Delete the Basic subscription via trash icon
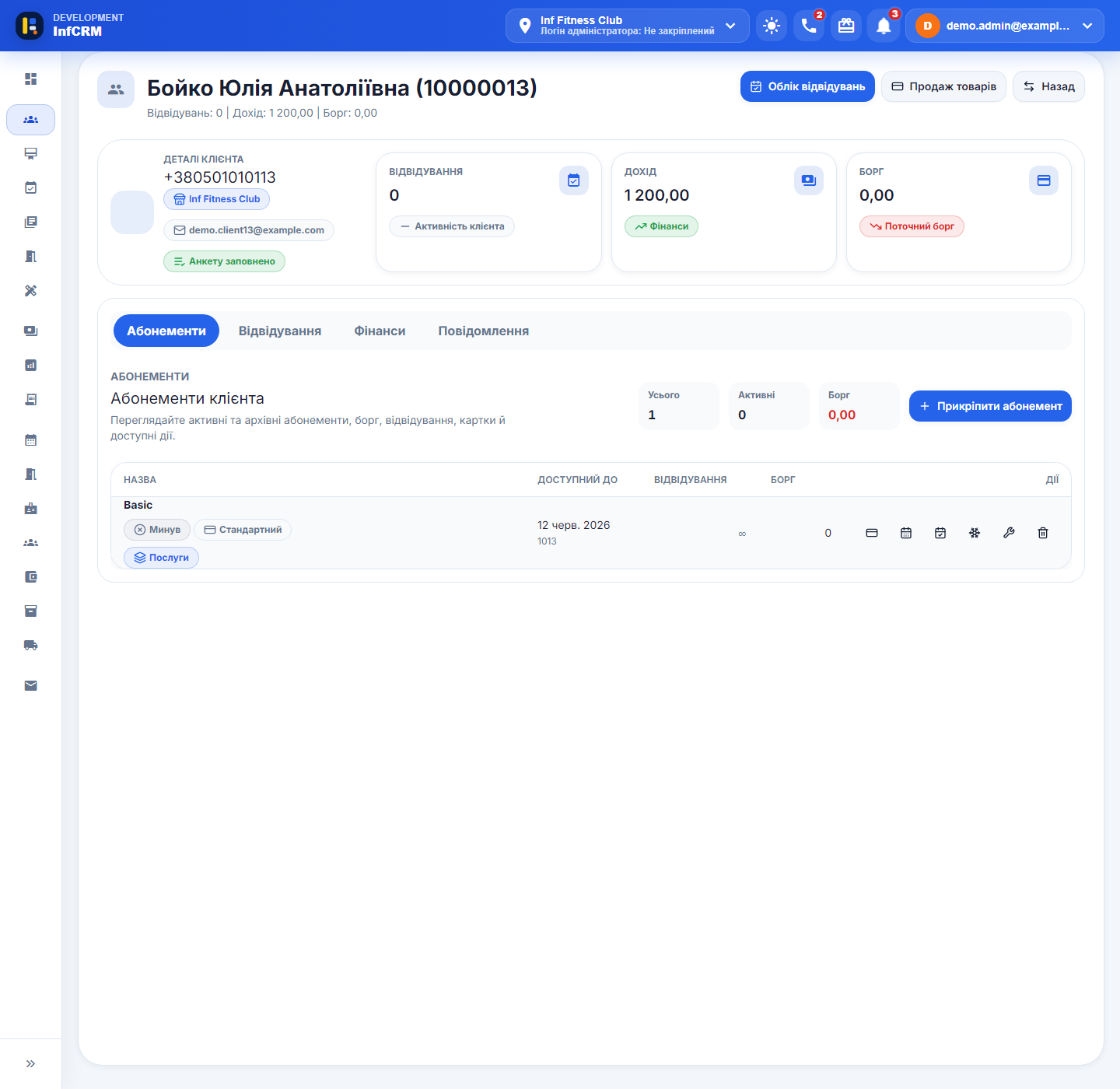The height and width of the screenshot is (1089, 1120). (x=1043, y=533)
